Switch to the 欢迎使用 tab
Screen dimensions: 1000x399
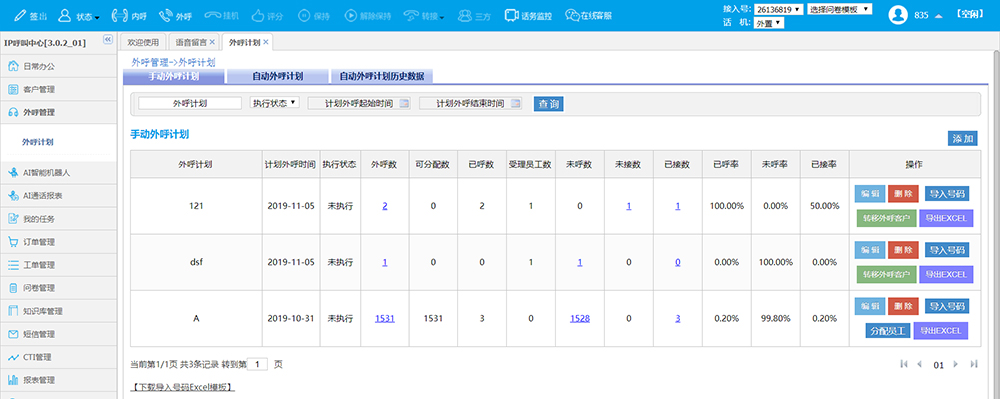coord(143,42)
